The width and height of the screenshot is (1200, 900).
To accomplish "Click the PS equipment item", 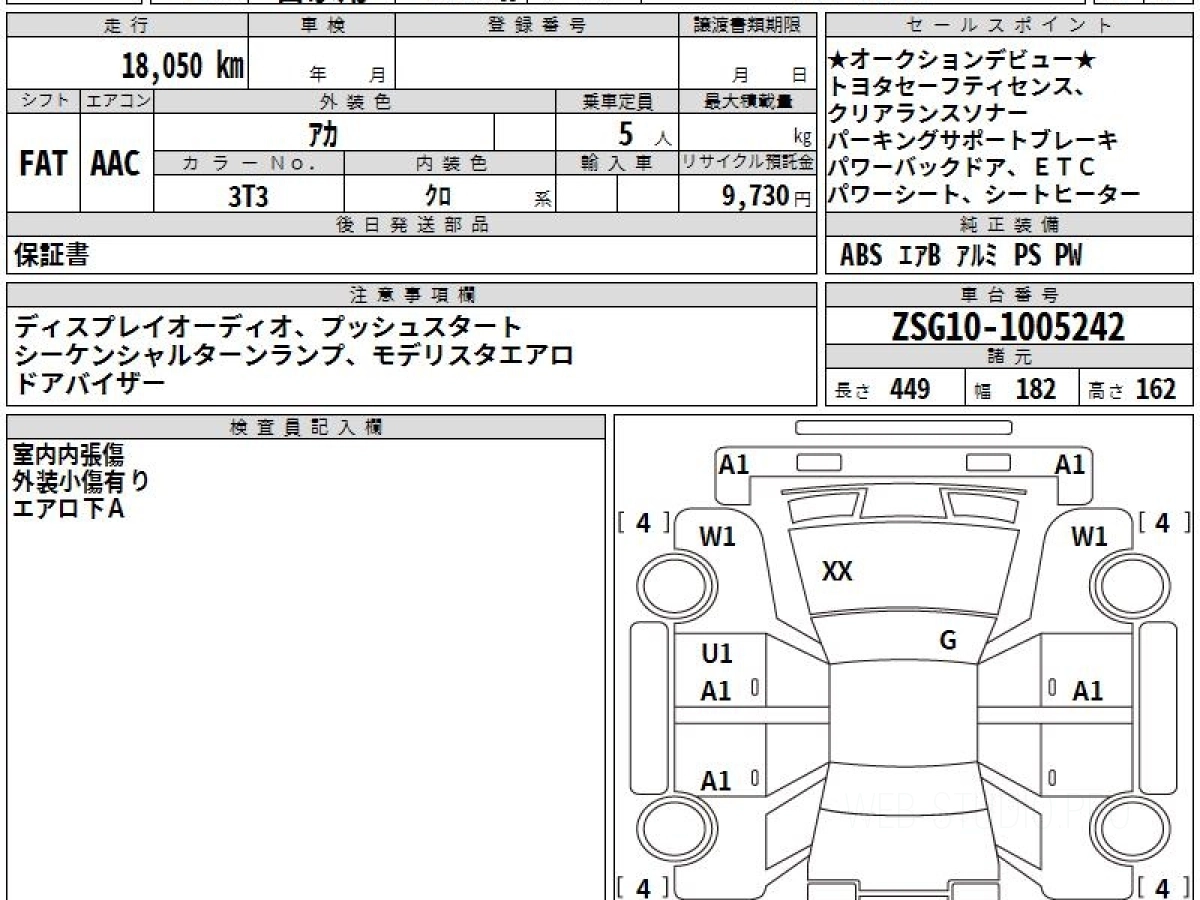I will (x=1027, y=256).
